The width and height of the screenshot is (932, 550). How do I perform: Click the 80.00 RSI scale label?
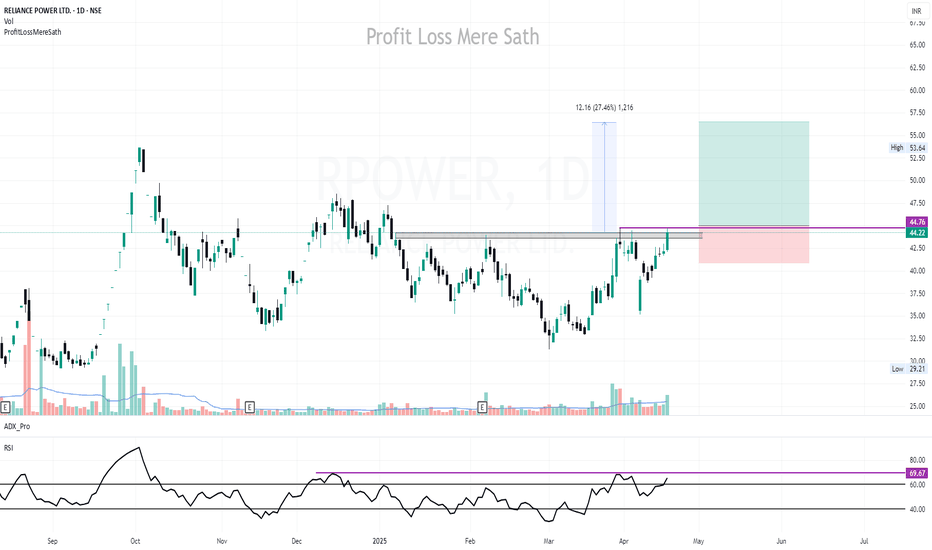click(917, 460)
